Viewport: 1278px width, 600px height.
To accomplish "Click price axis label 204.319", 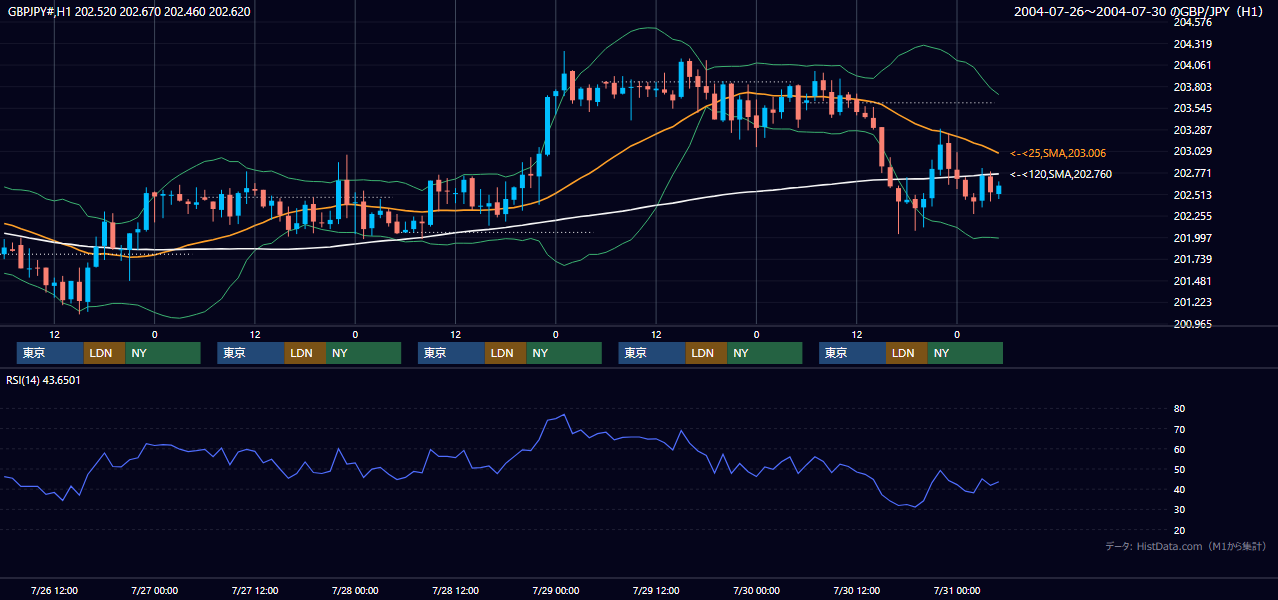I will 1192,44.
